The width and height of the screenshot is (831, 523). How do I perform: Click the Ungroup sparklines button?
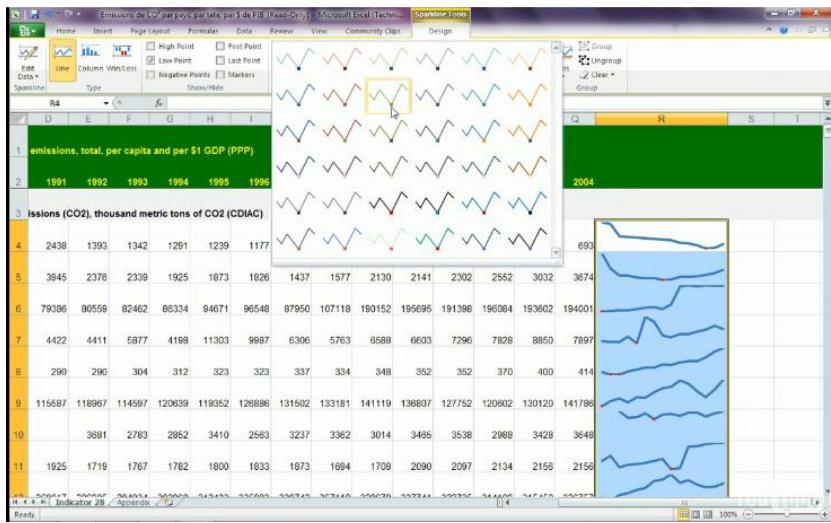599,61
